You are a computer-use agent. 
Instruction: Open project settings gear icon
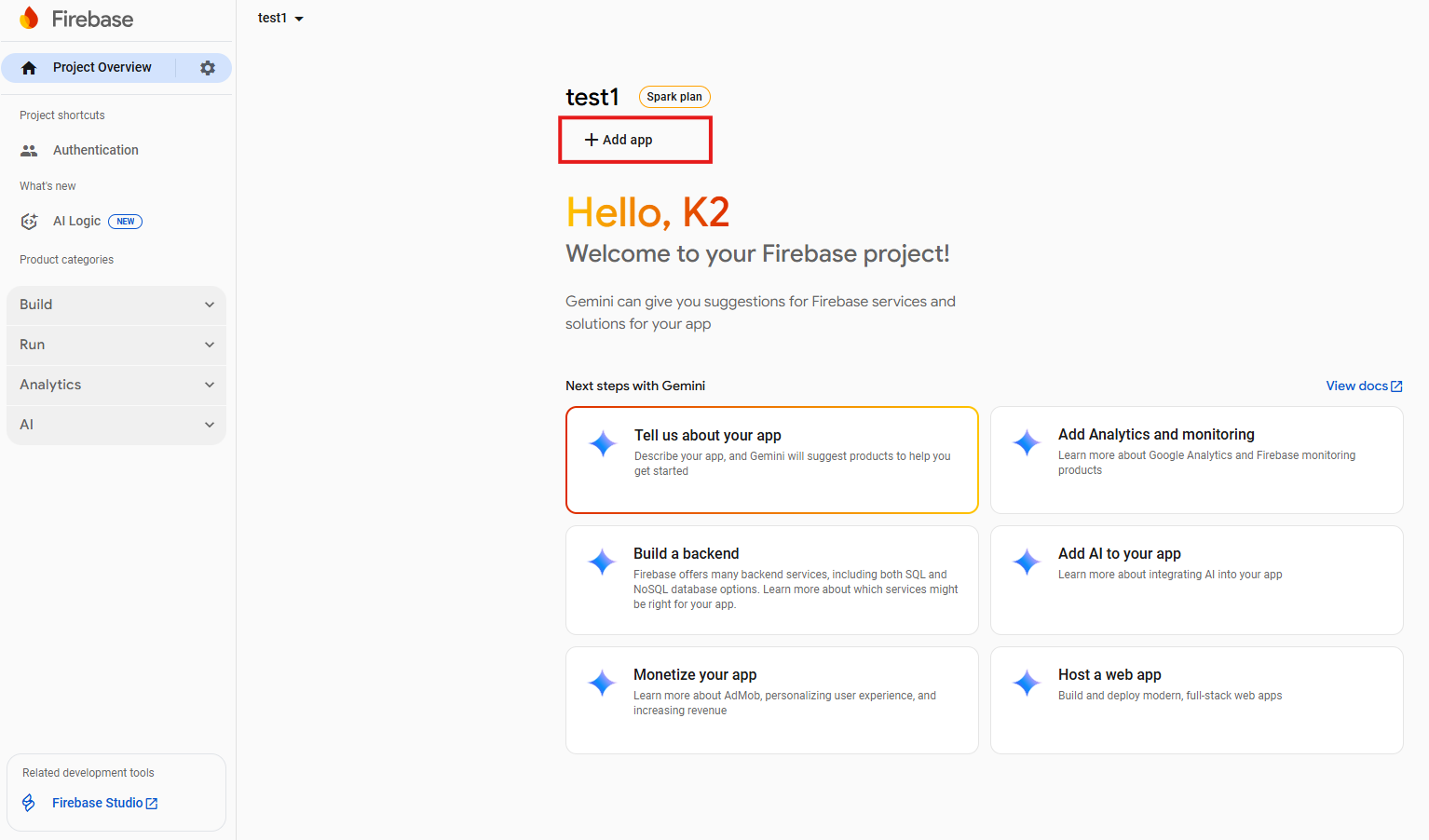point(208,68)
